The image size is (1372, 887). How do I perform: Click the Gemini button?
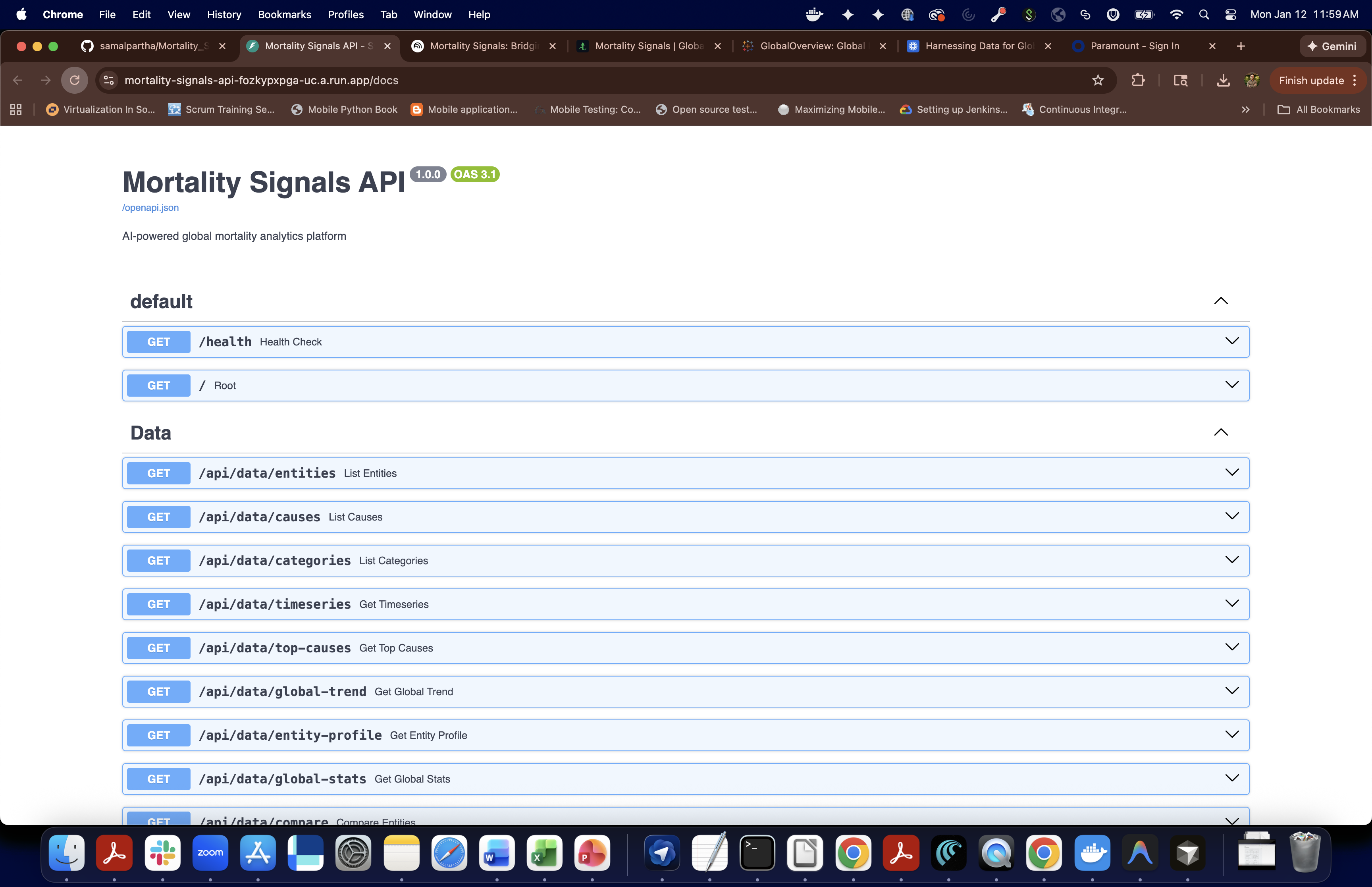[1332, 46]
